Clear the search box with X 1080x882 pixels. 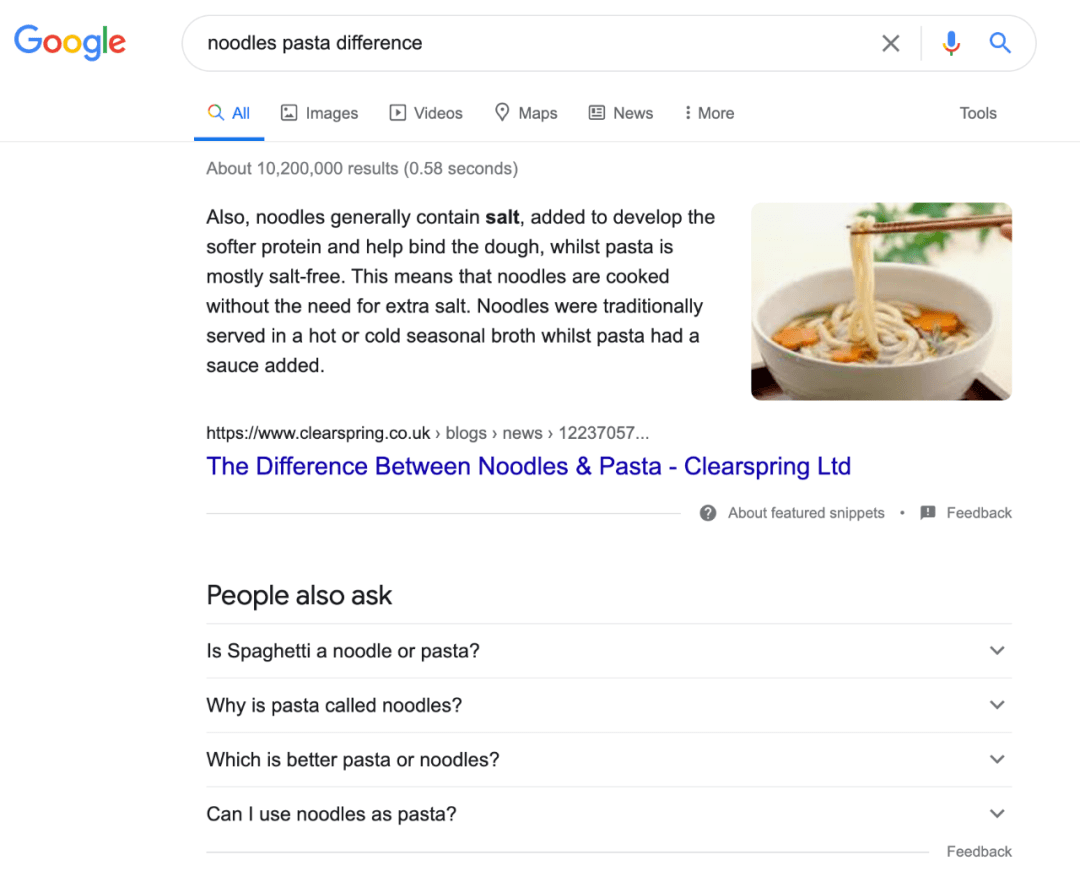tap(891, 43)
